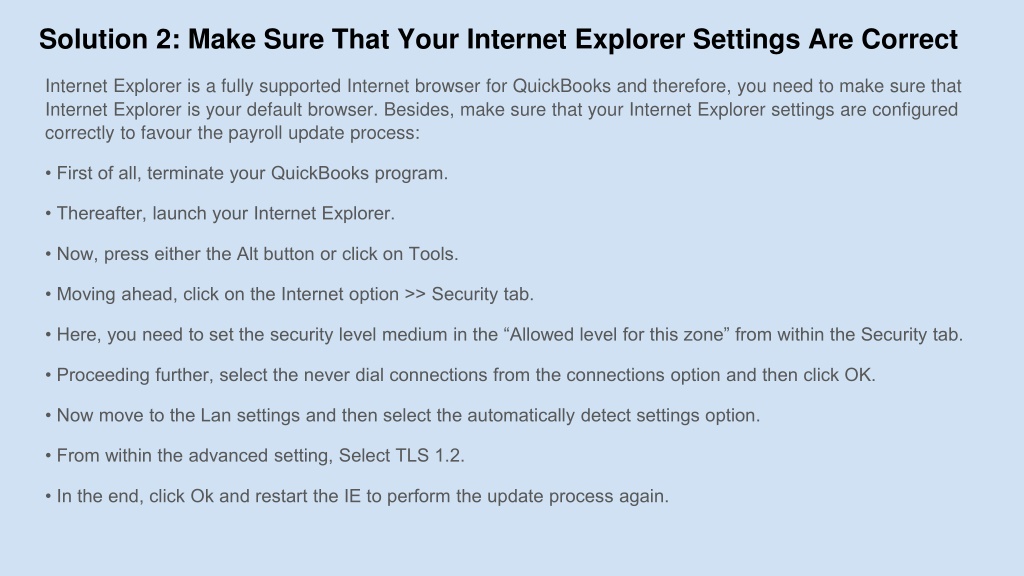
Task: Select the 'Internet option >> Security tab' line
Action: 289,295
